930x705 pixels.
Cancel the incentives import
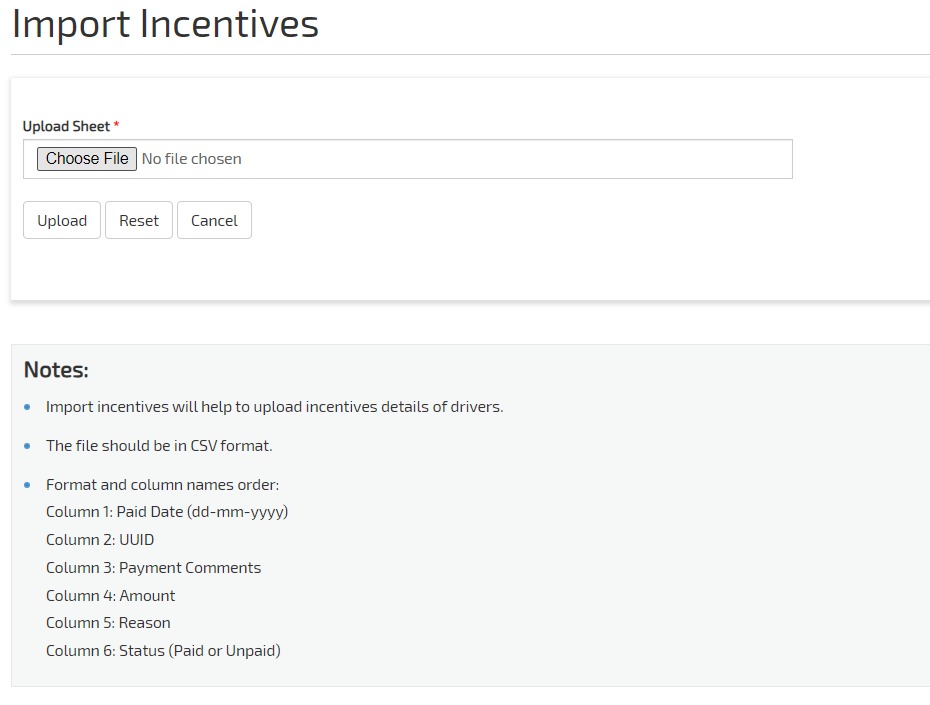(214, 221)
